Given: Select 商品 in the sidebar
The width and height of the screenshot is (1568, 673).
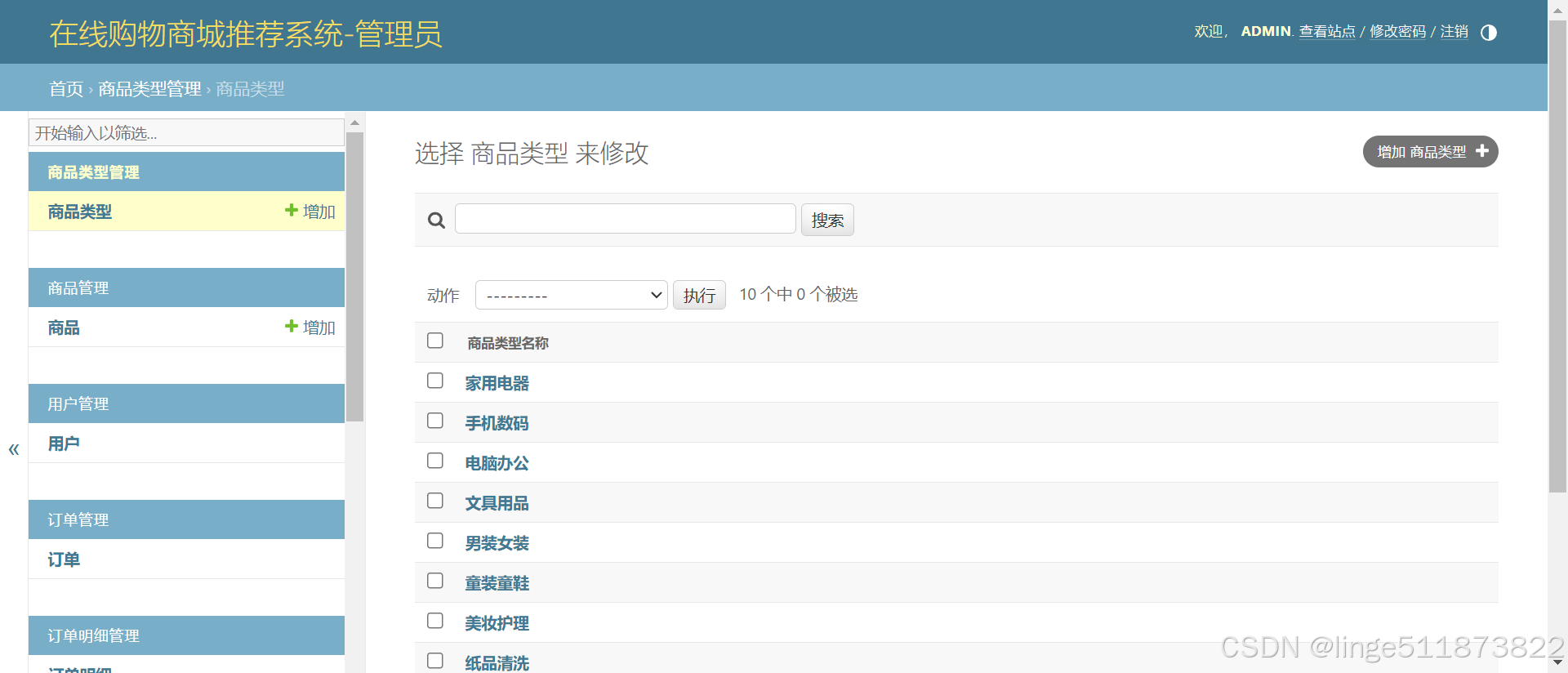Looking at the screenshot, I should pyautogui.click(x=64, y=328).
